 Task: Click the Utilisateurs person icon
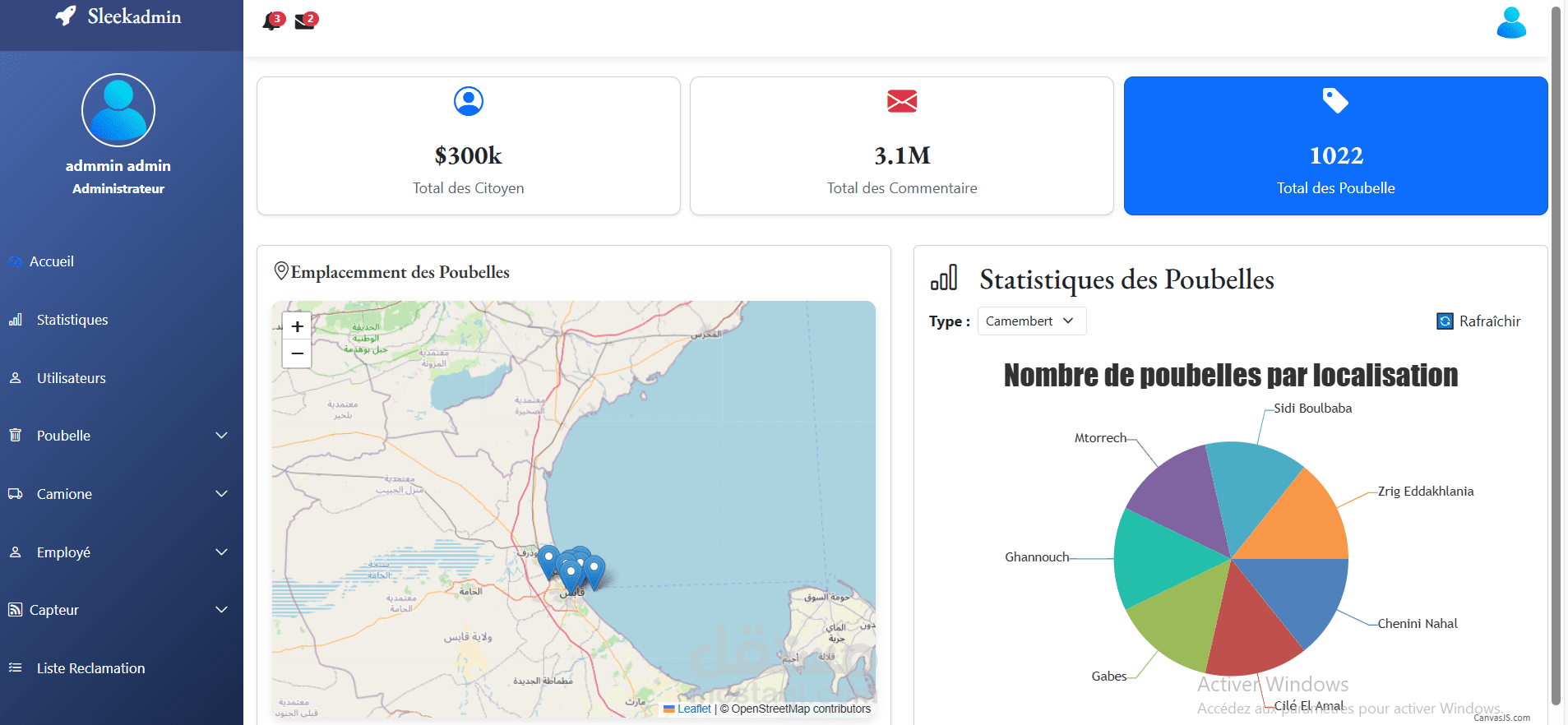coord(16,378)
